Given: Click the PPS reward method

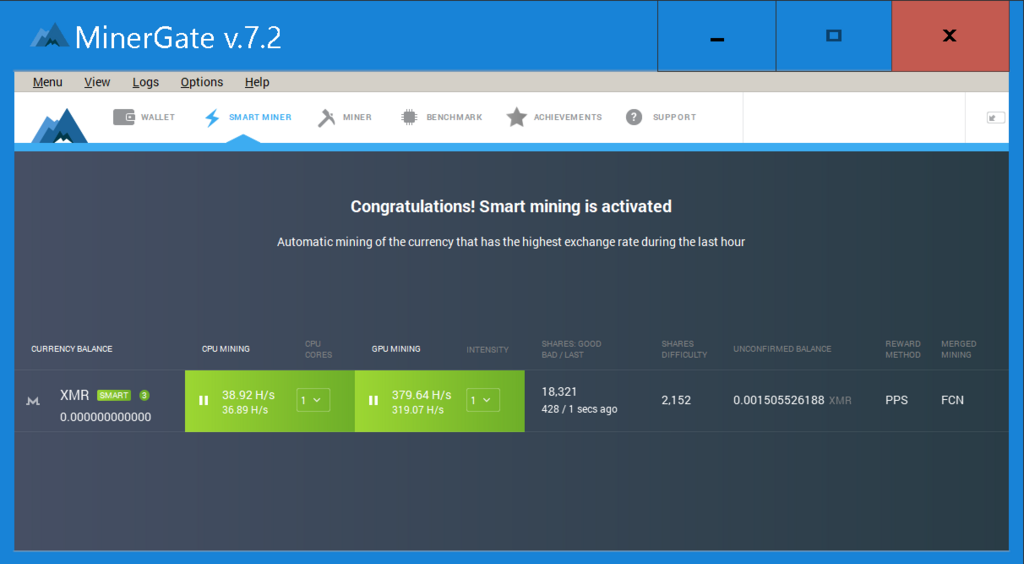Looking at the screenshot, I should click(897, 400).
